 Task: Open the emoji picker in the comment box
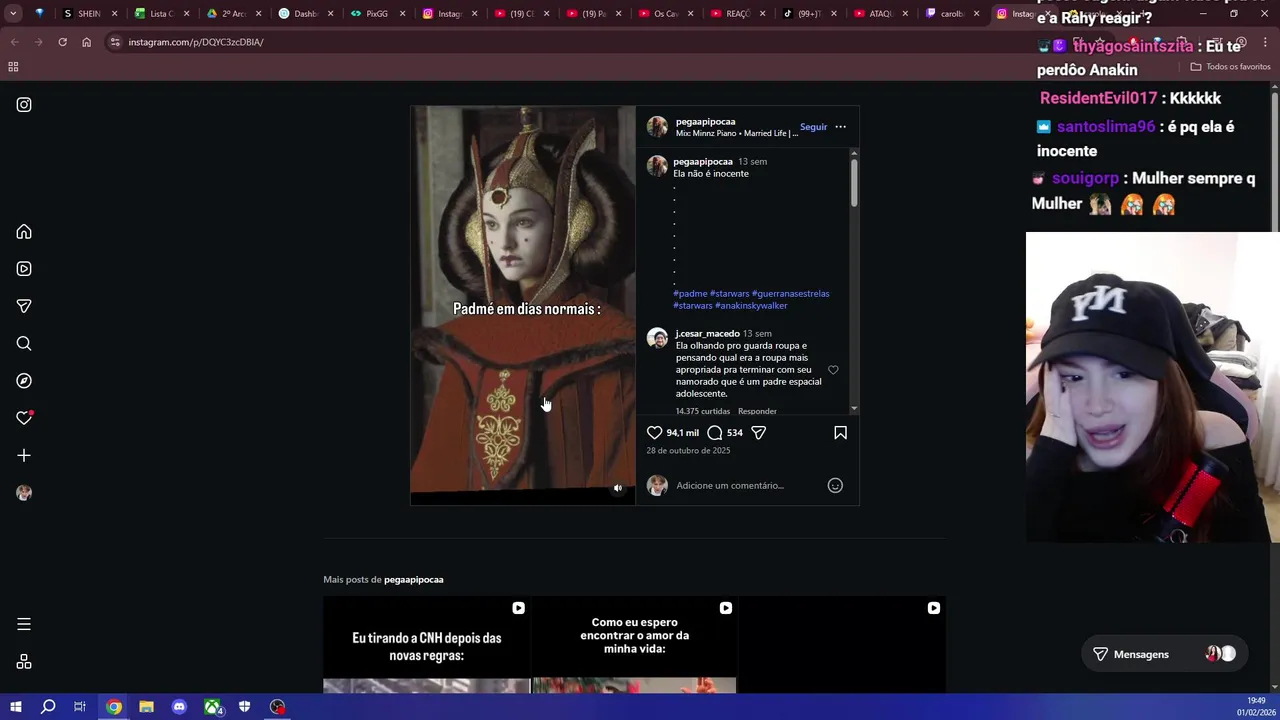(x=835, y=486)
